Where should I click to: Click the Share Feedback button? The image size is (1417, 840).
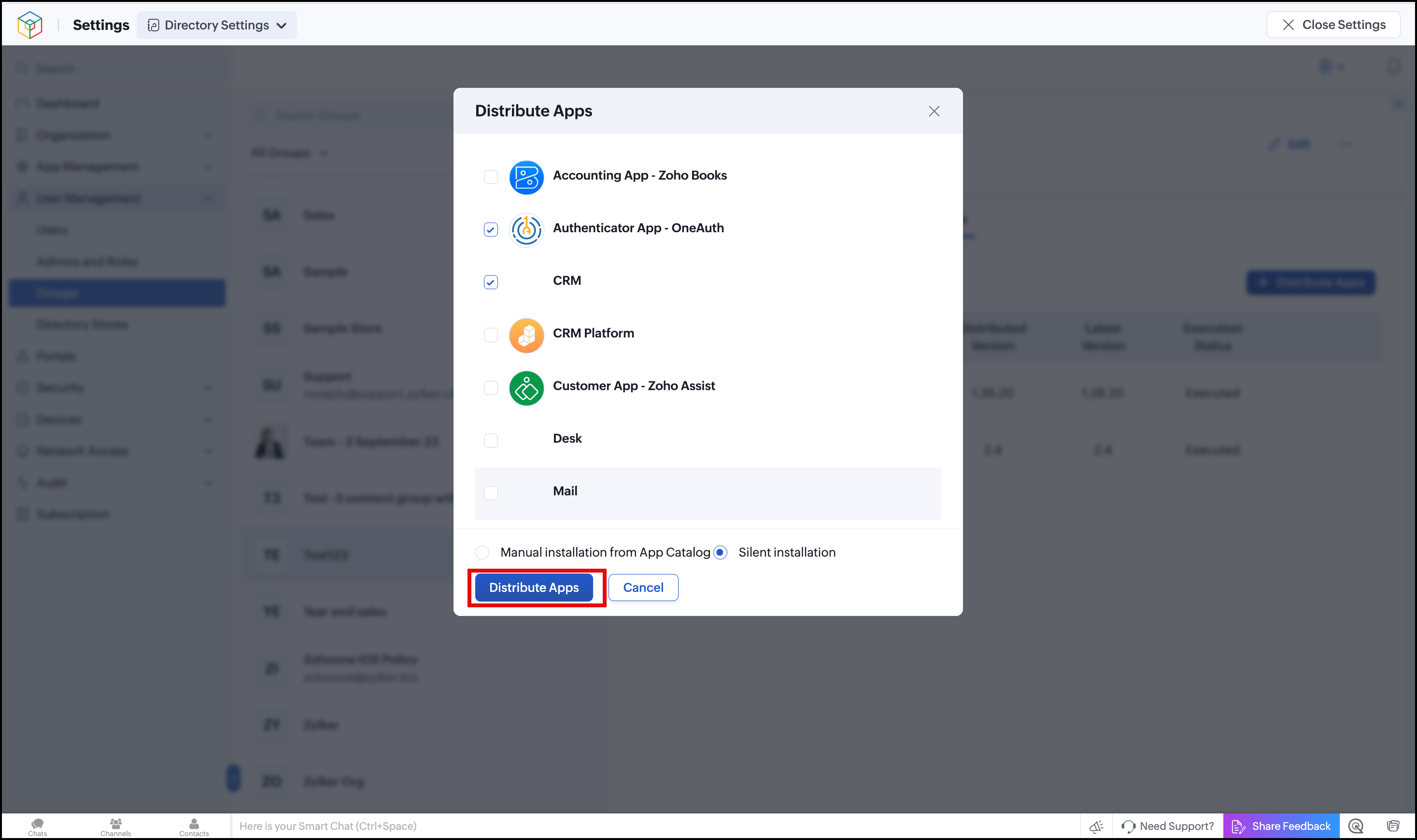(1282, 826)
